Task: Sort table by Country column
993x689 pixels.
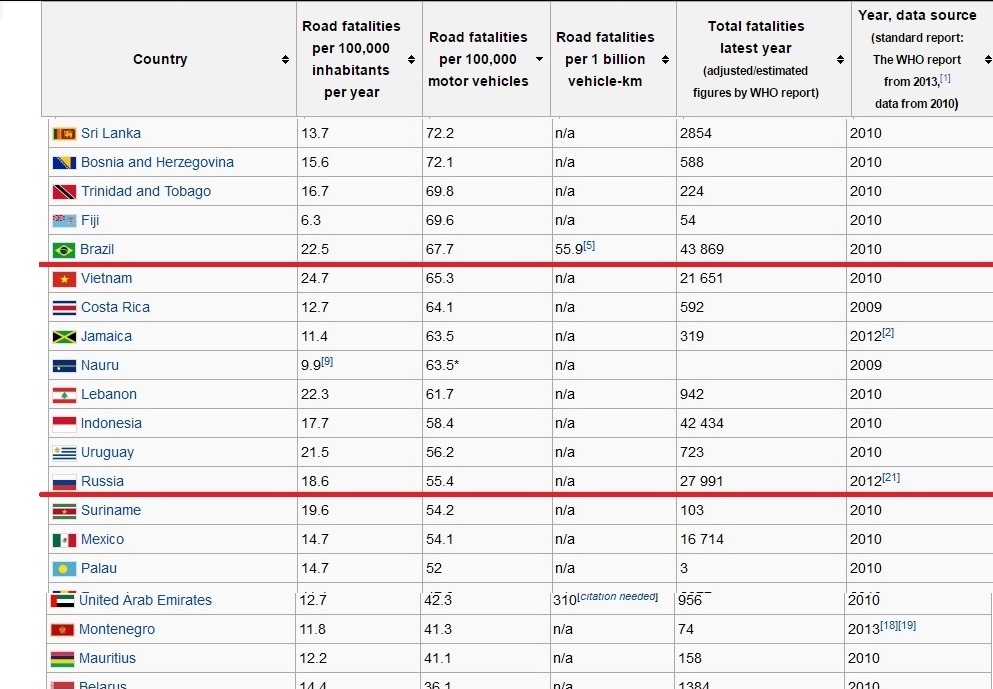Action: 286,60
